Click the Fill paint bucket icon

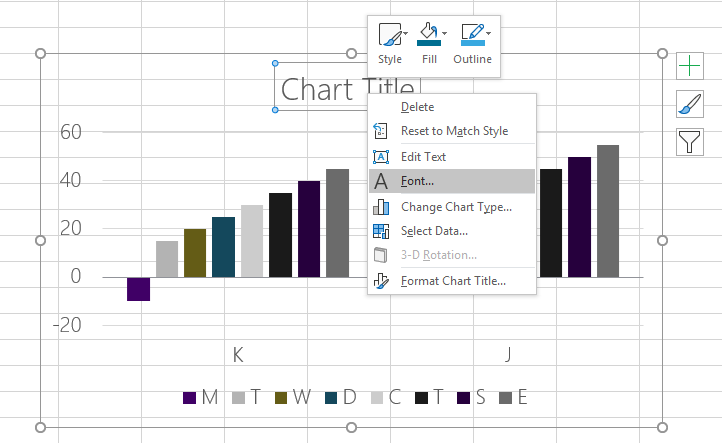pyautogui.click(x=428, y=35)
